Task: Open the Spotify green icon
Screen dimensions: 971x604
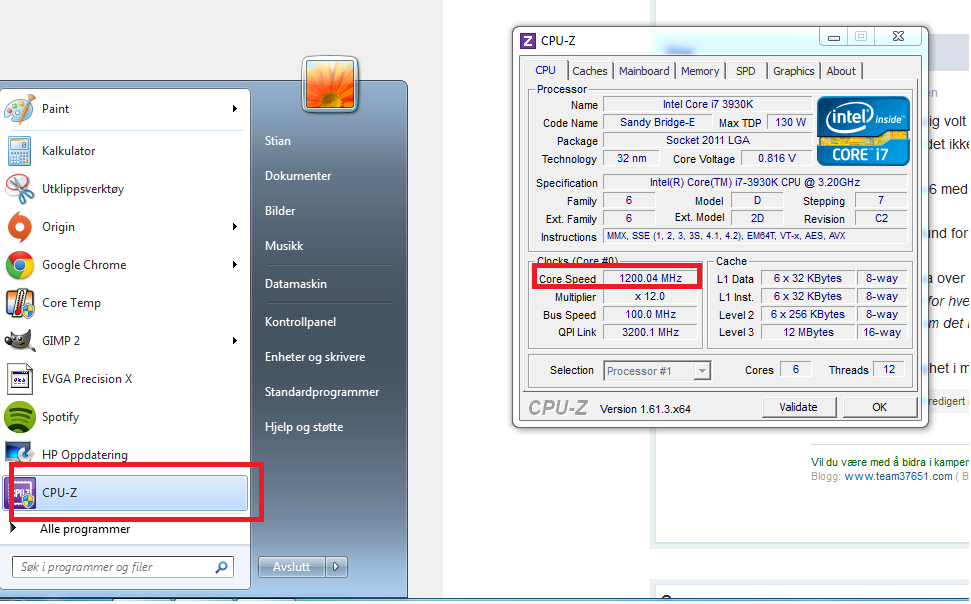Action: [20, 417]
